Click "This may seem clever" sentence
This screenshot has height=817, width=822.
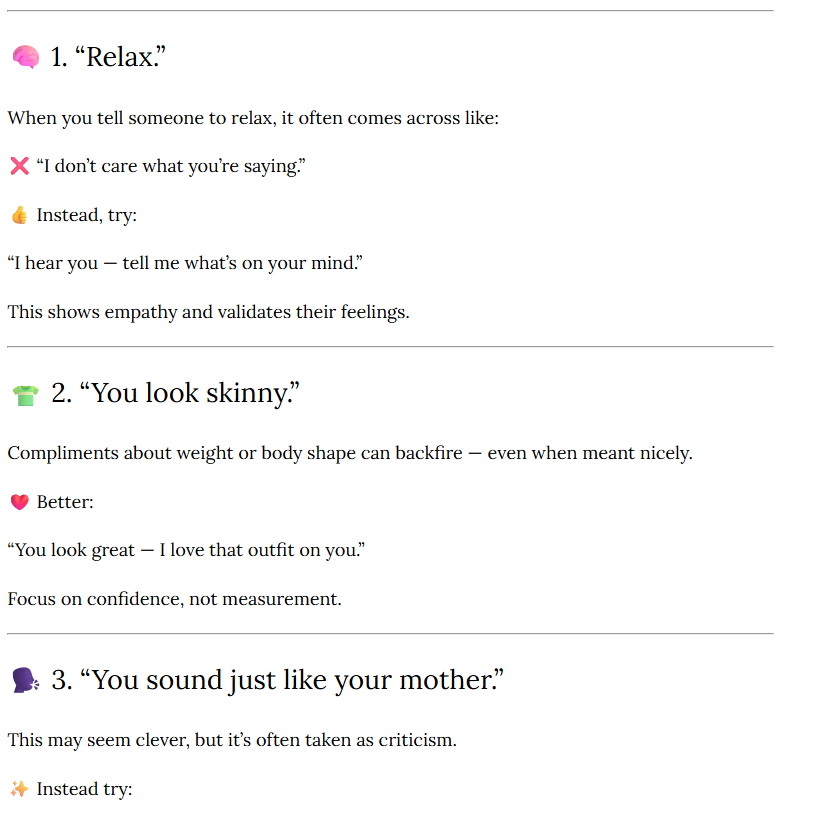pos(231,740)
